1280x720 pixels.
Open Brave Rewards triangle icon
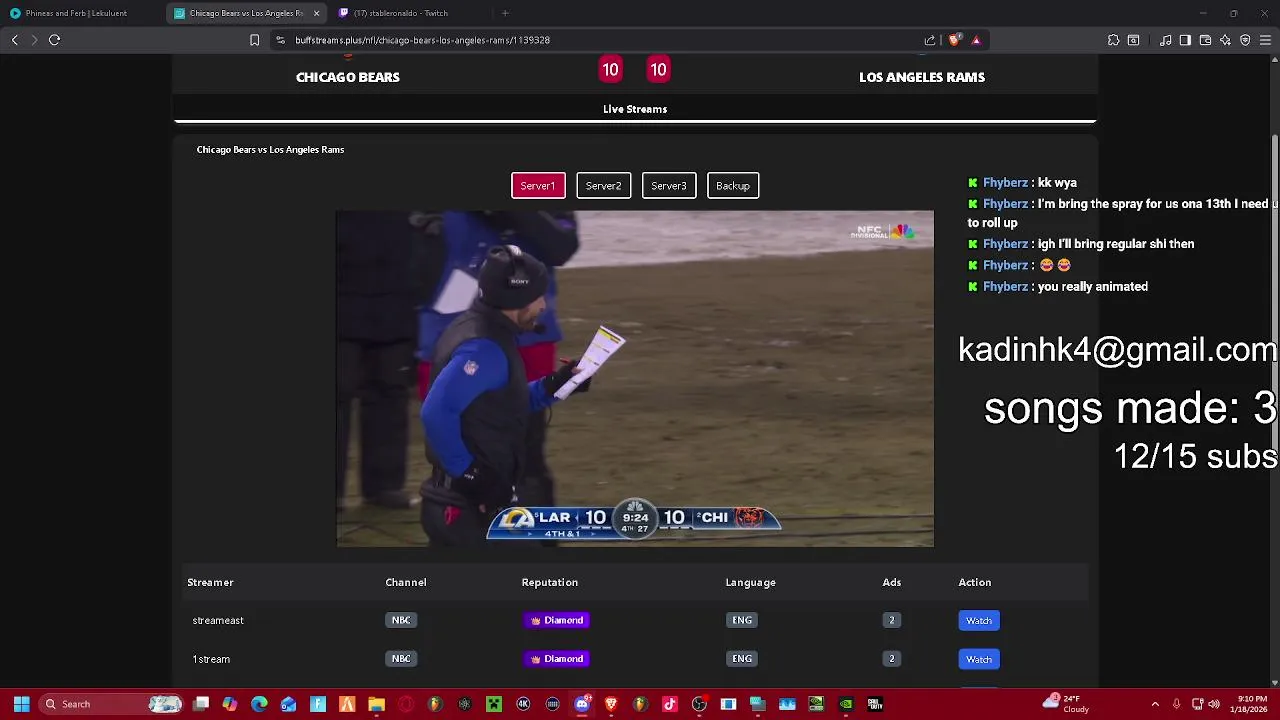(x=976, y=40)
